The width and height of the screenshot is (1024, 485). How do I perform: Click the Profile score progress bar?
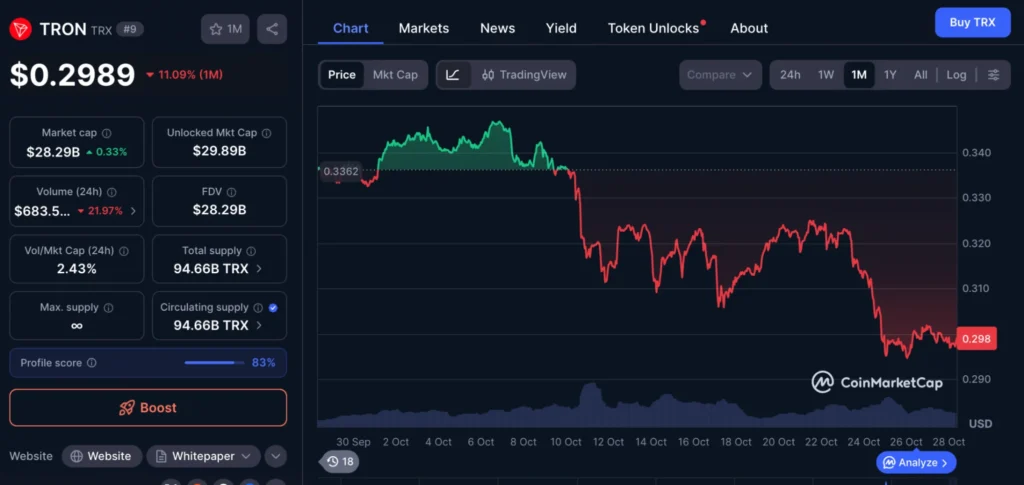pyautogui.click(x=214, y=363)
